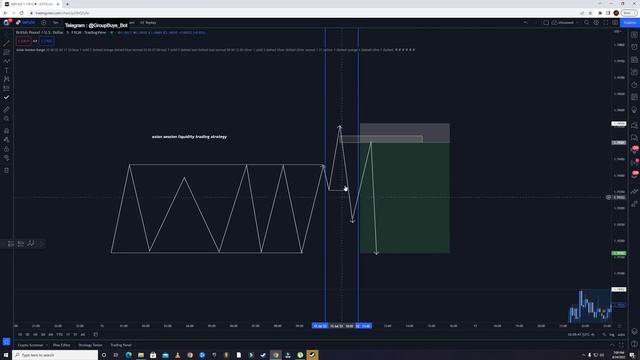The width and height of the screenshot is (640, 360).
Task: Take a chart snapshot with camera icon
Action: (615, 22)
